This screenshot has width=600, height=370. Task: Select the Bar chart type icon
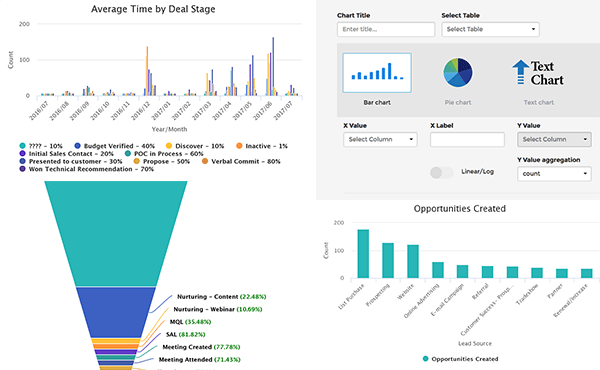point(377,73)
